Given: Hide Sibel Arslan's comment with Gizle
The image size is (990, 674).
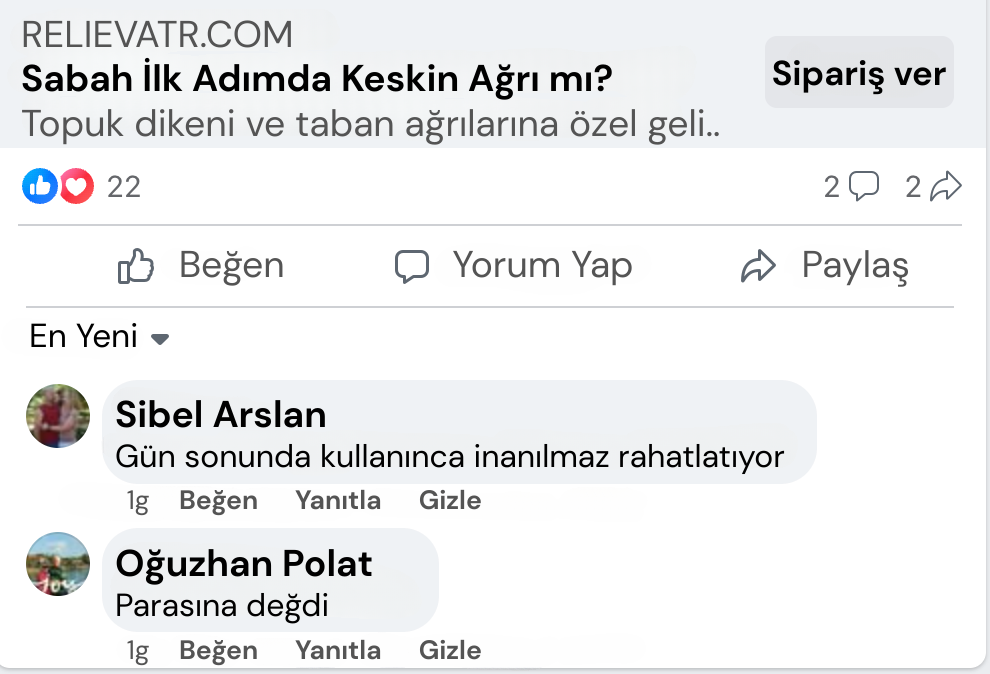Looking at the screenshot, I should point(450,500).
